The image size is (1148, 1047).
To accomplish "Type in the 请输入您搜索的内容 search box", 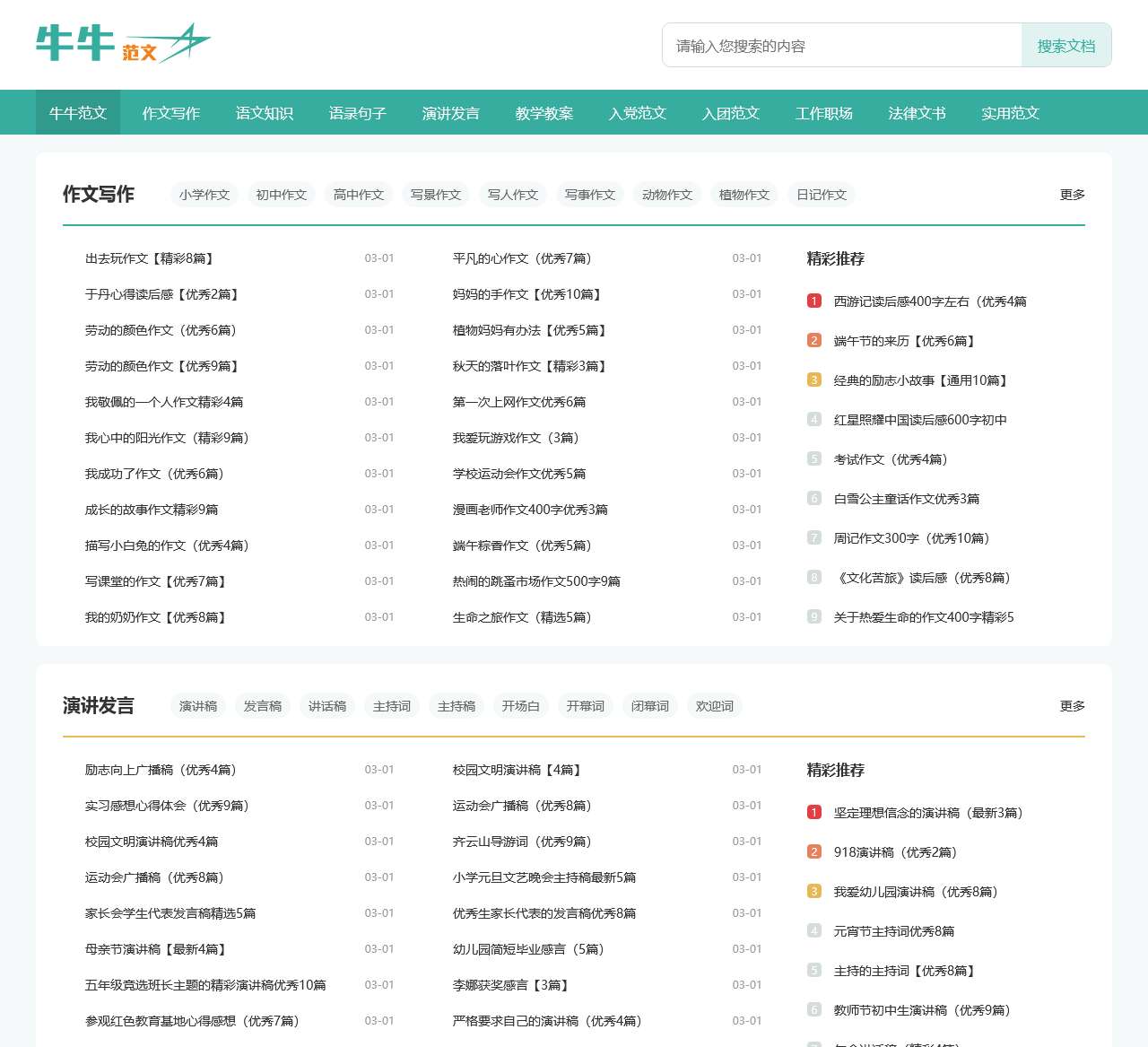I will click(x=841, y=46).
